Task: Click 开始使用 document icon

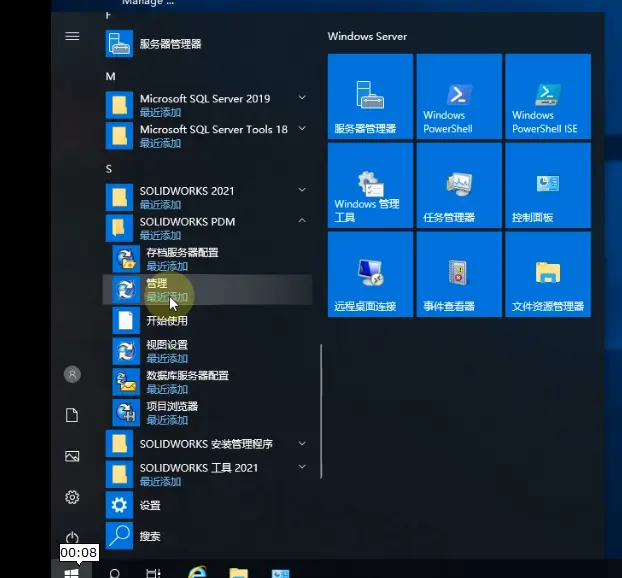Action: 126,320
